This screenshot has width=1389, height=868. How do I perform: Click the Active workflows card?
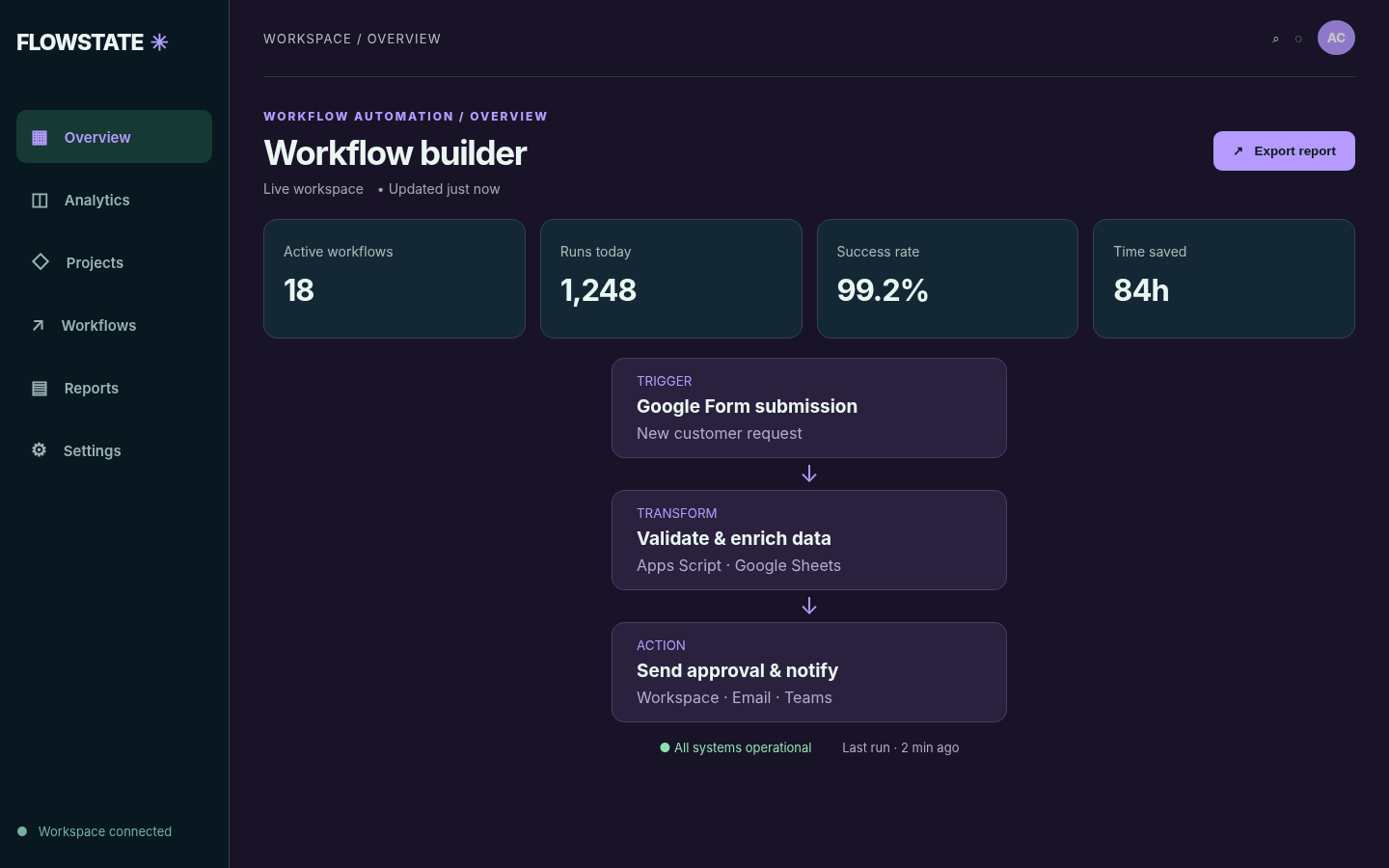point(395,279)
